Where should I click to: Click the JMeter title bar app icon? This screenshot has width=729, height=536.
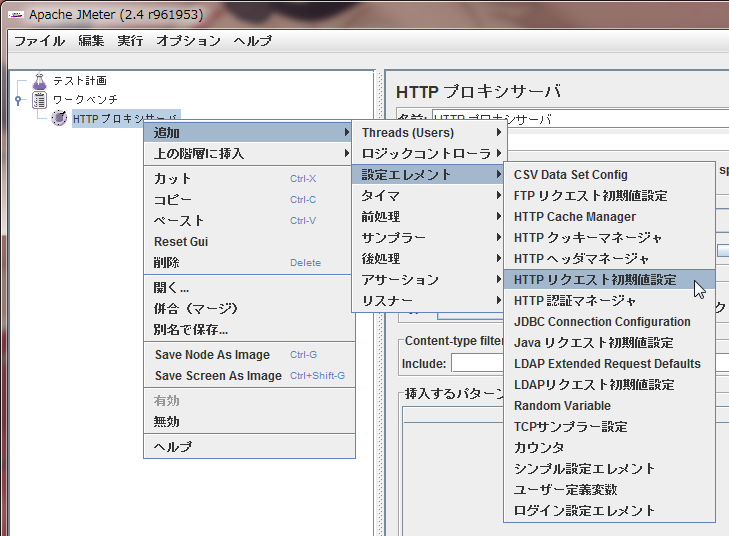pos(15,15)
